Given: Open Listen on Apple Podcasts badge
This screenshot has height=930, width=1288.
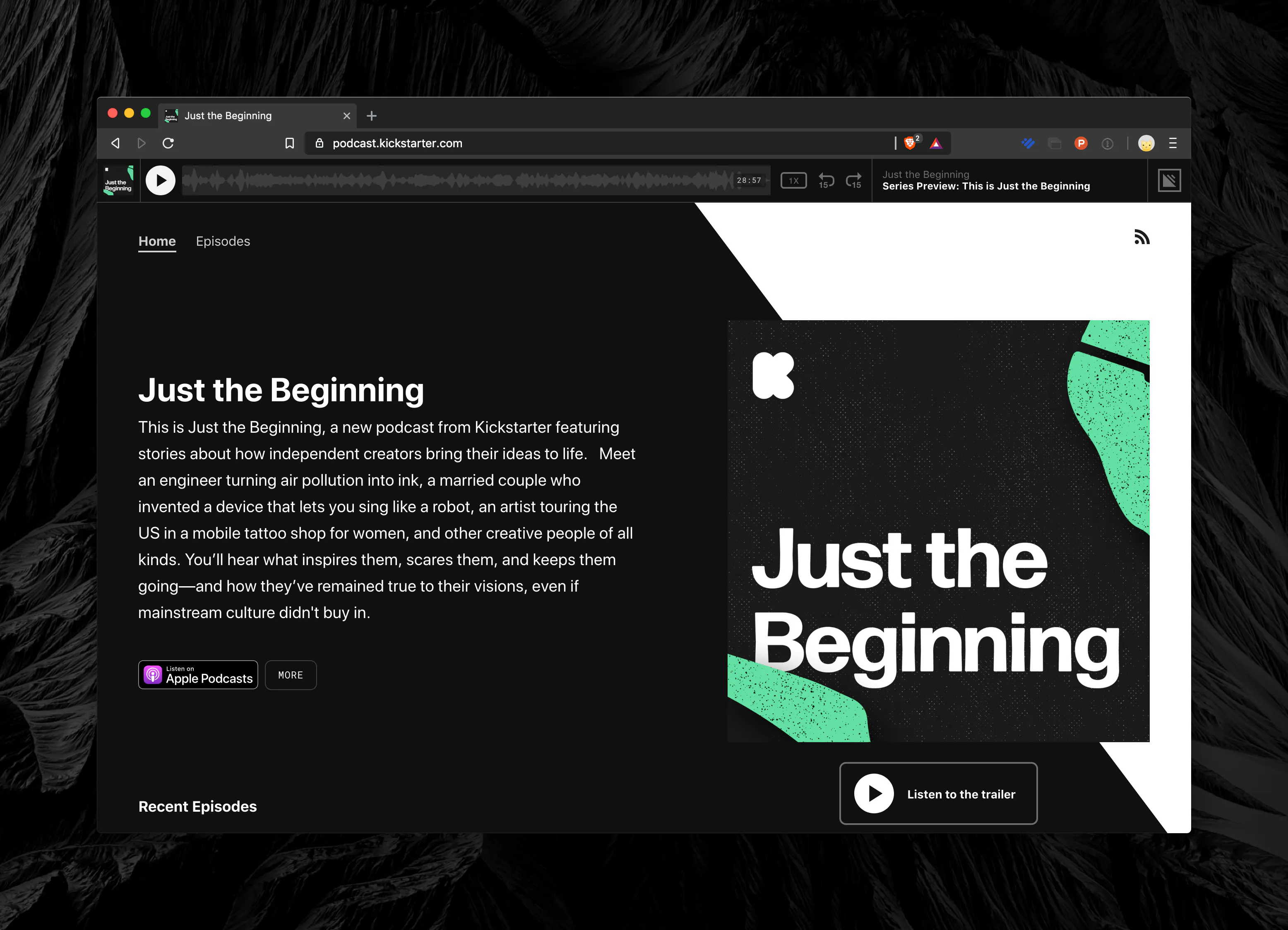Looking at the screenshot, I should pos(198,674).
